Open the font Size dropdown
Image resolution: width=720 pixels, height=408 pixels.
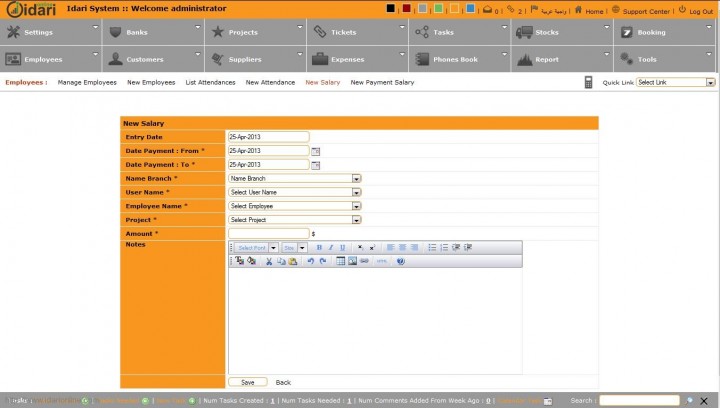[302, 248]
